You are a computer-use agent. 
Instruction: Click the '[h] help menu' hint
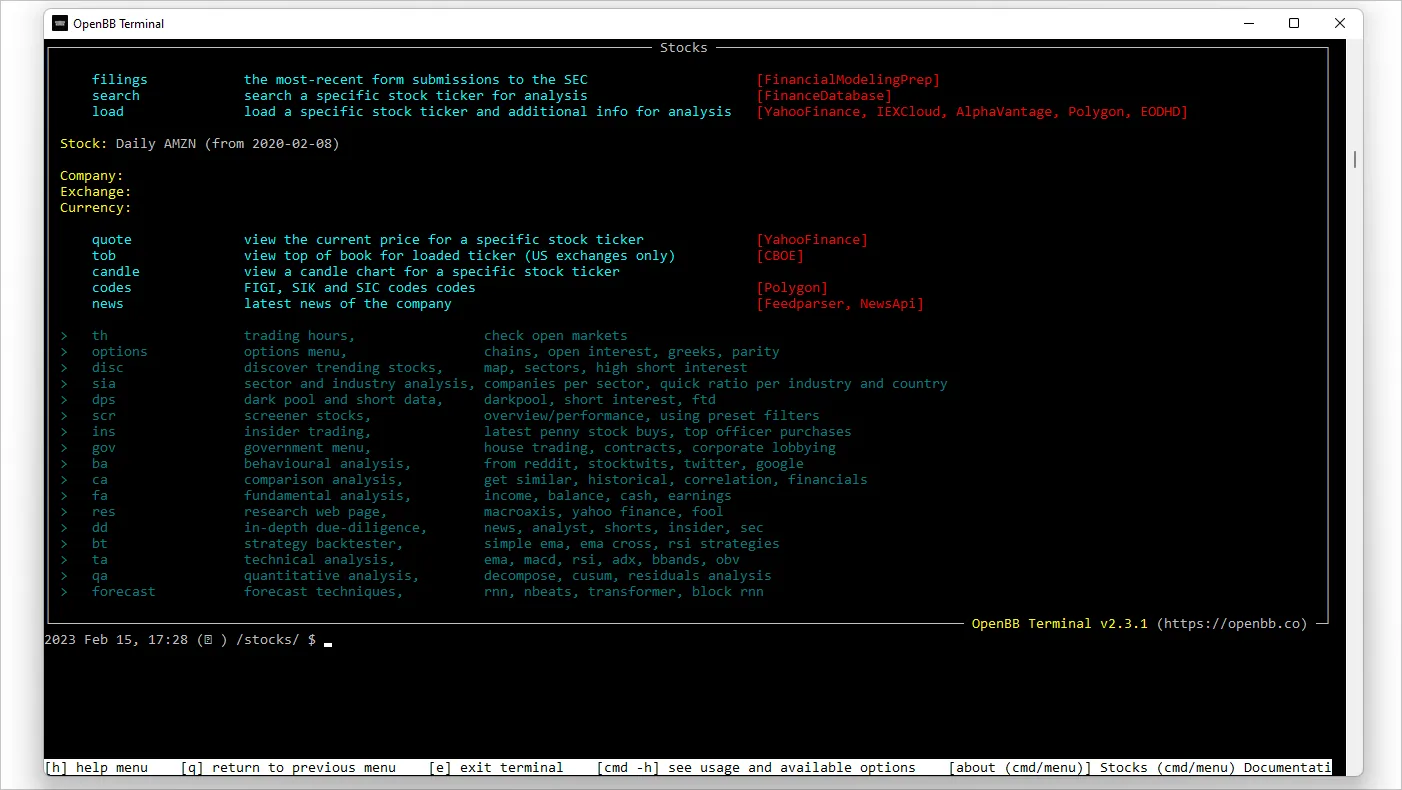(x=96, y=768)
